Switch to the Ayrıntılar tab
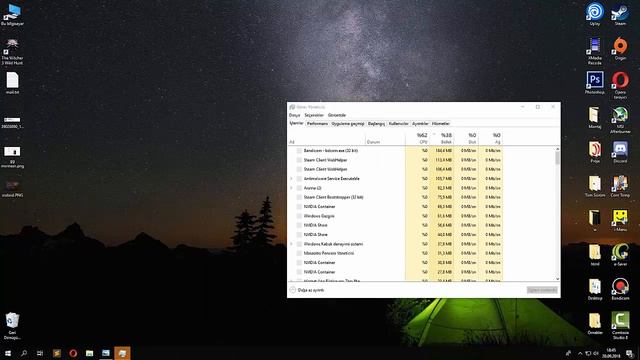The height and width of the screenshot is (360, 640). (x=420, y=123)
